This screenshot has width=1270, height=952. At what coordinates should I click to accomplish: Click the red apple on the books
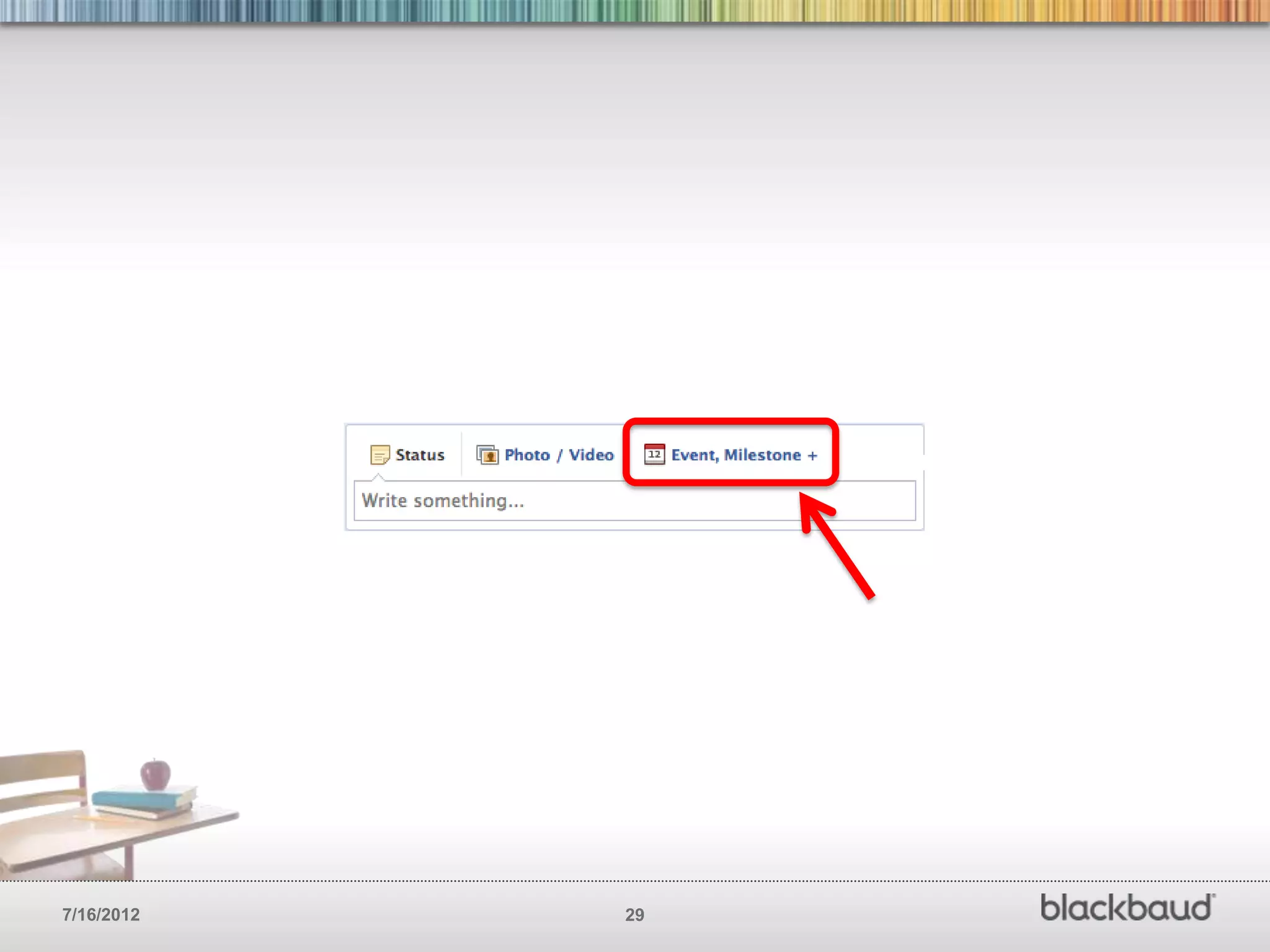pyautogui.click(x=155, y=774)
